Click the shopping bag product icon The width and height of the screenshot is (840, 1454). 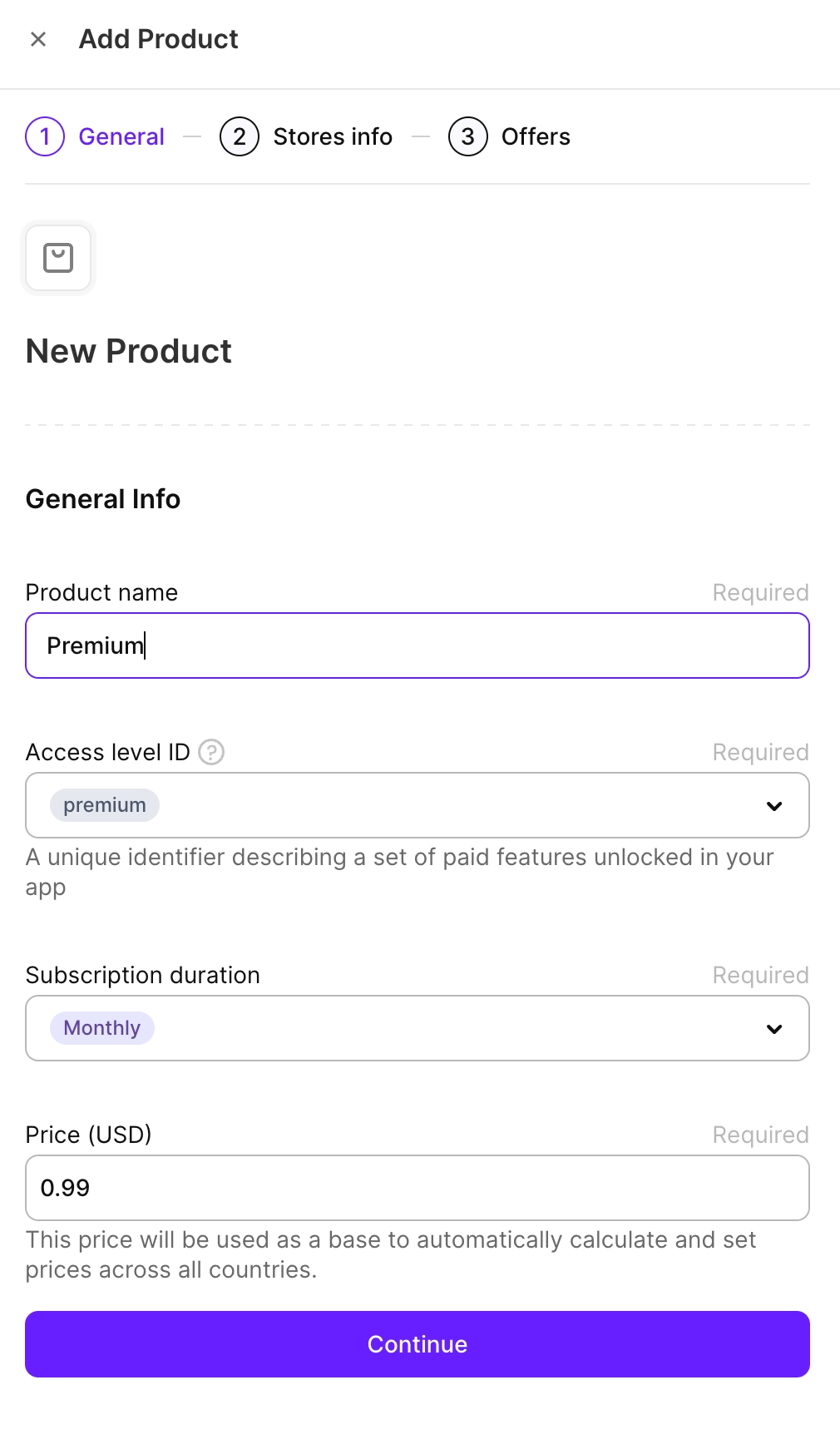[57, 258]
